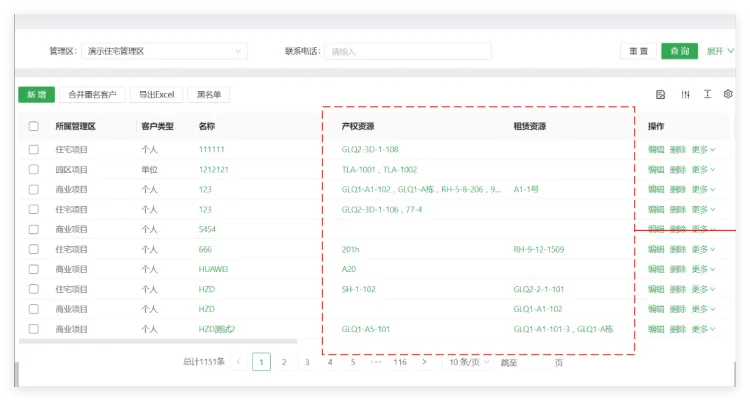Open customer name link 5454
Screen dimensions: 750x401
pos(207,229)
